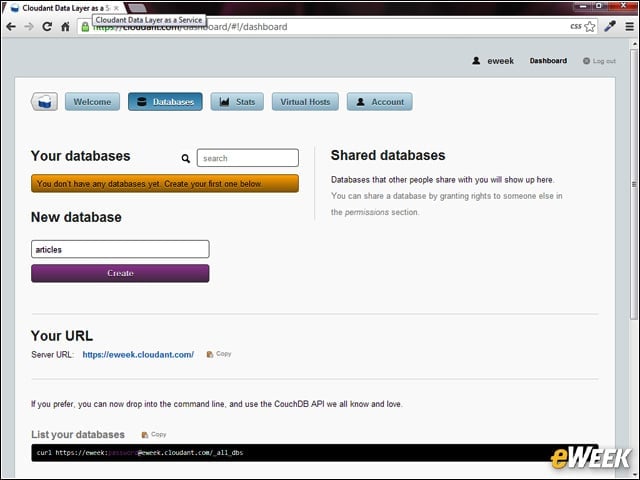The height and width of the screenshot is (480, 640).
Task: Open the Stats tab
Action: click(237, 102)
